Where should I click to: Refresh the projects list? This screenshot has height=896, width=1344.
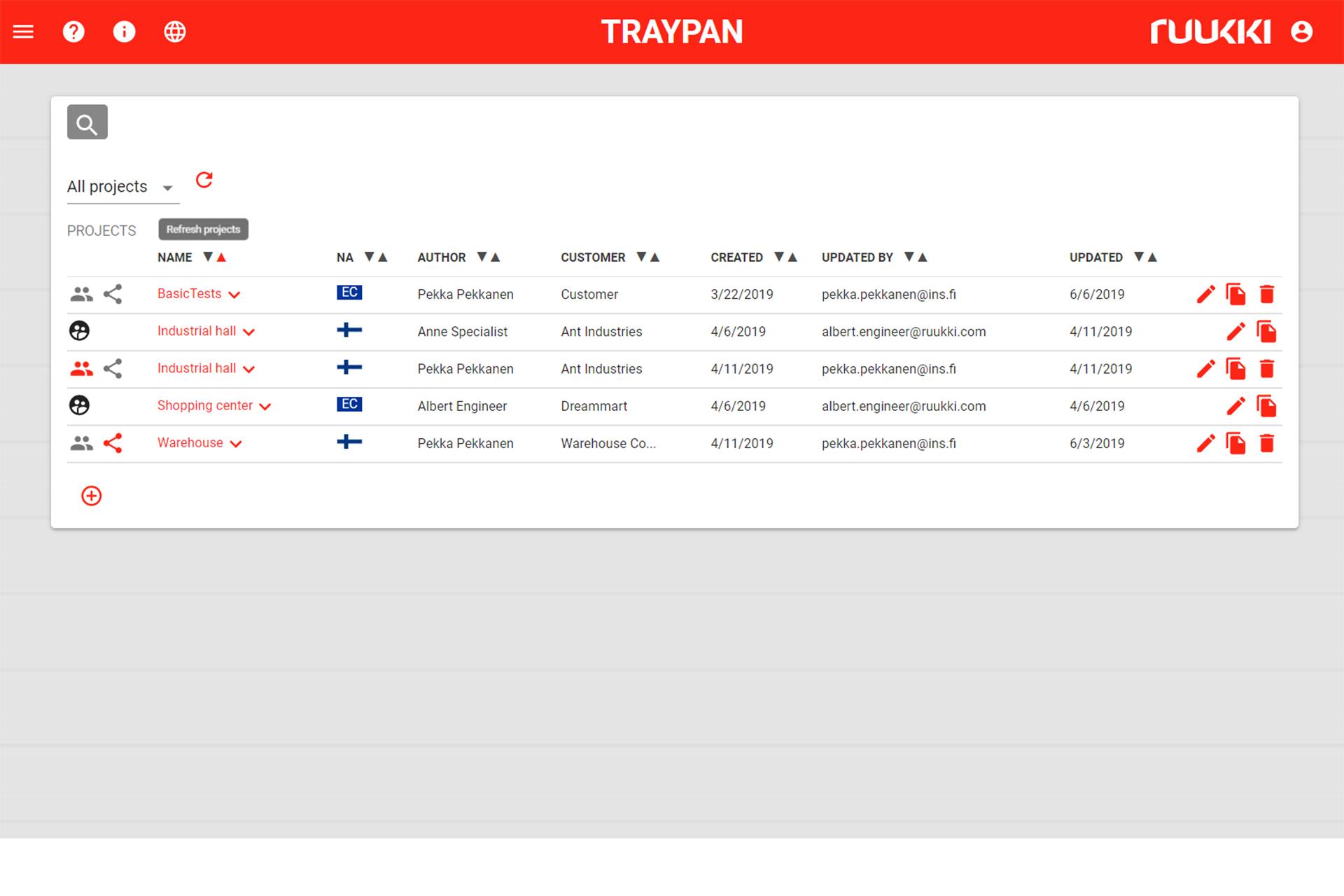pos(204,180)
